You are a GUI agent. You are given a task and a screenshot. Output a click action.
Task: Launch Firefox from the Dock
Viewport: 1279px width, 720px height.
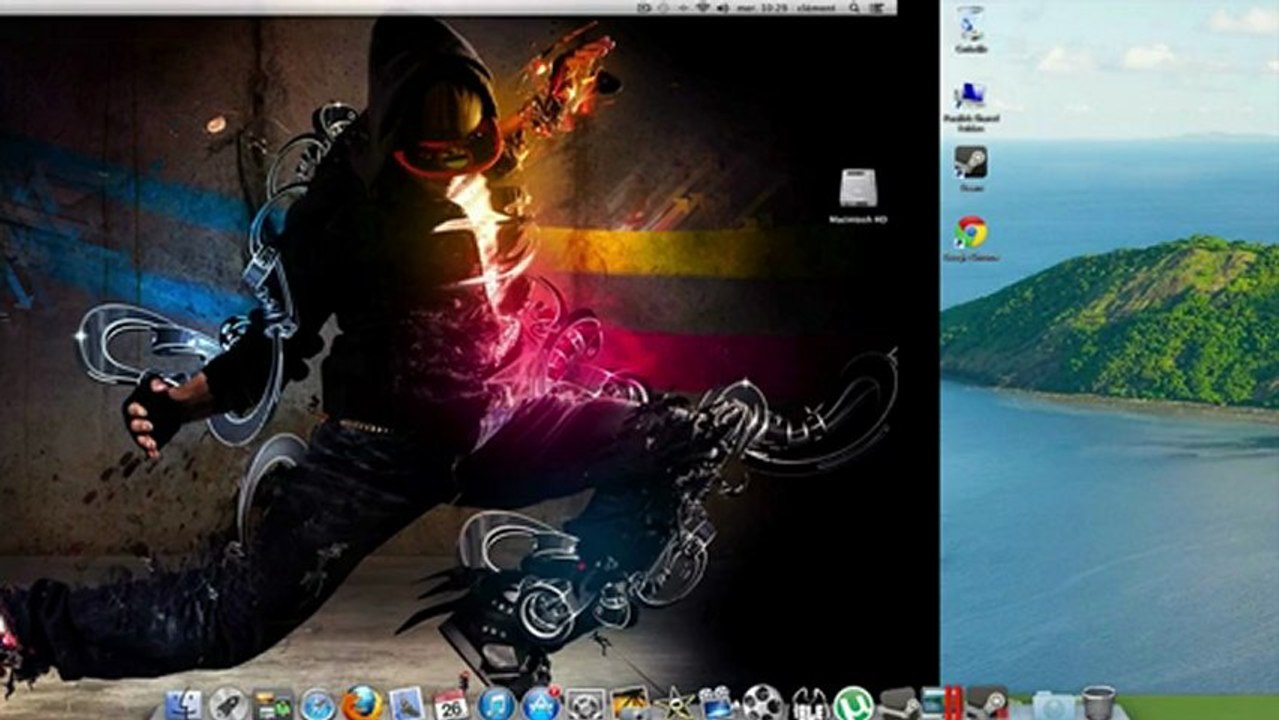point(362,704)
